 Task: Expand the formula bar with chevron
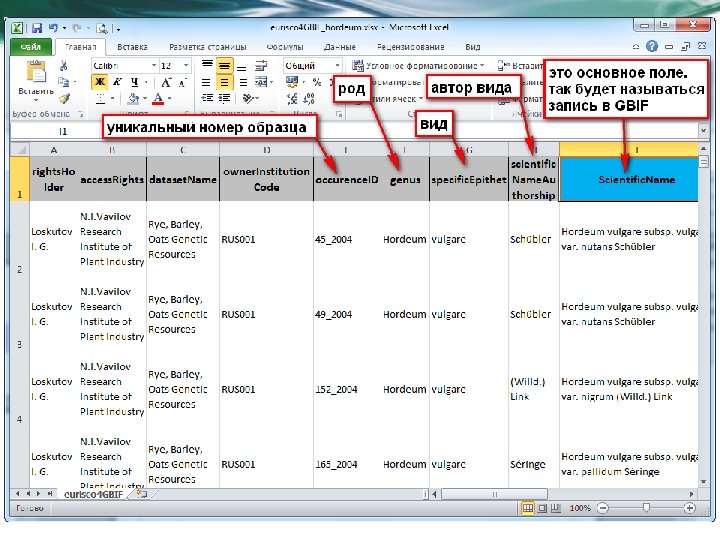tap(703, 131)
